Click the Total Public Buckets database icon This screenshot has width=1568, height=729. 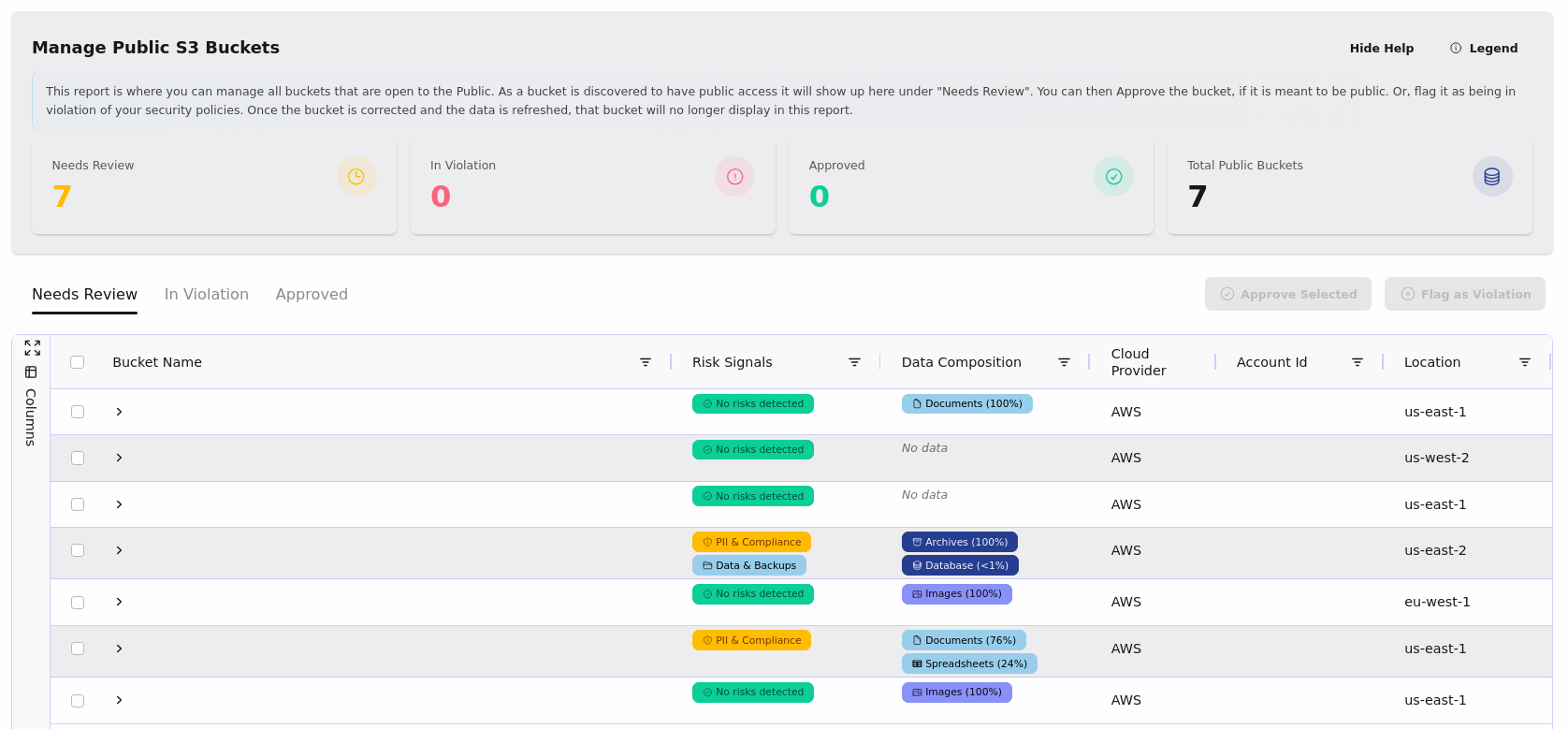click(1491, 177)
